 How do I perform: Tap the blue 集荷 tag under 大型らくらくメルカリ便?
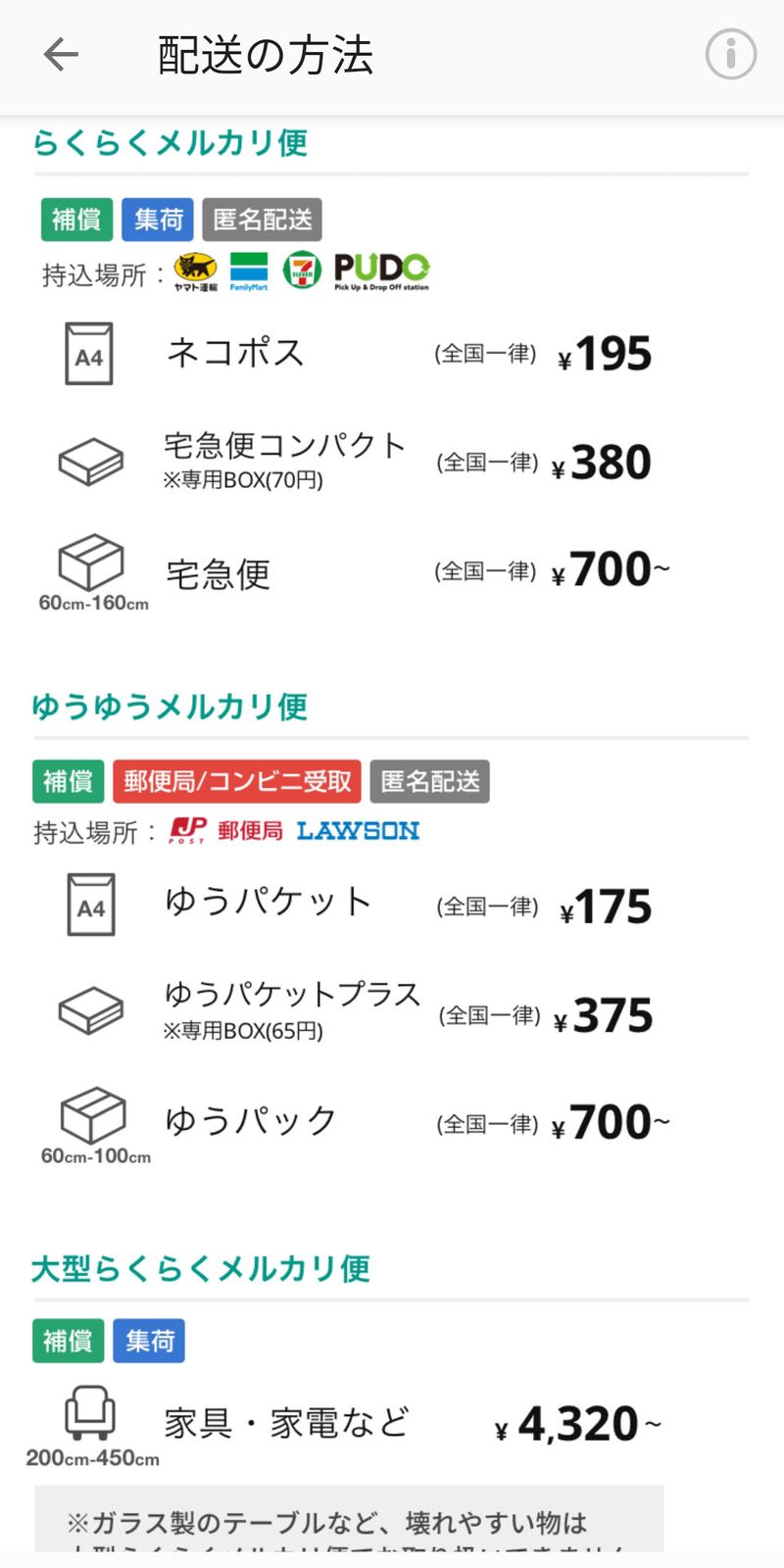point(149,1341)
